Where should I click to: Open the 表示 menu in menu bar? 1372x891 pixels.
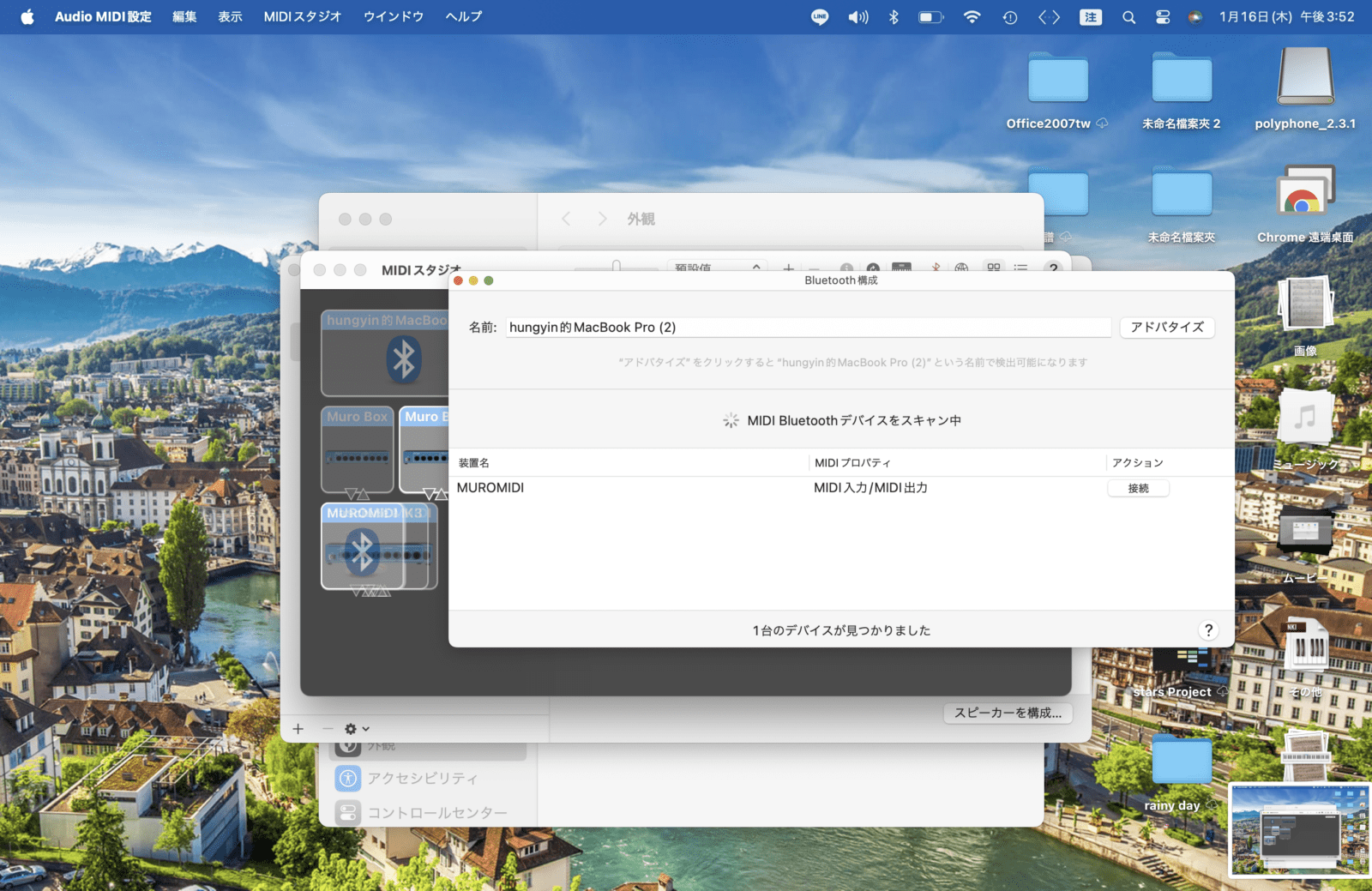tap(230, 16)
